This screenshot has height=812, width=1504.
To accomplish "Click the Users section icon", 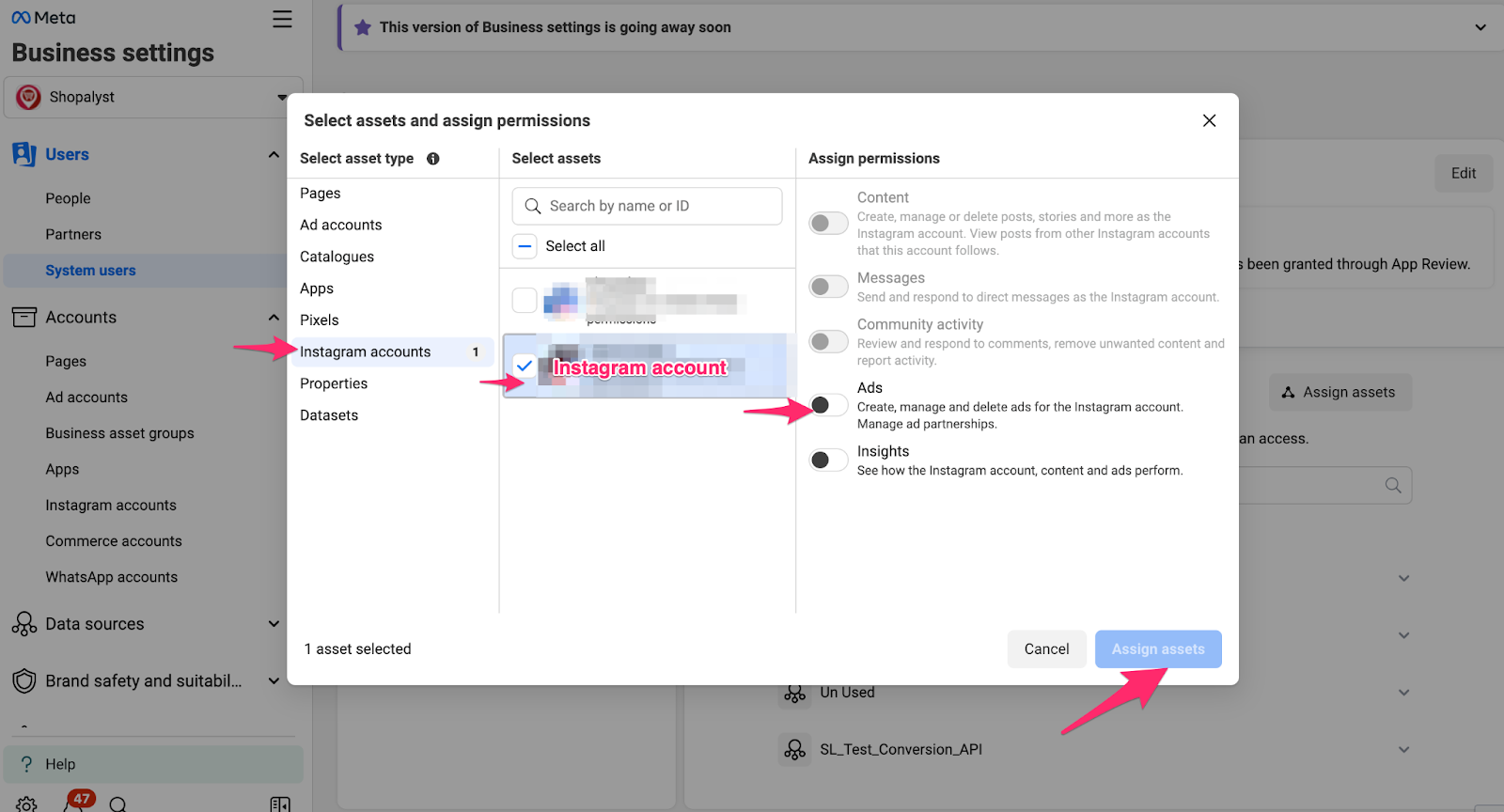I will tap(24, 154).
